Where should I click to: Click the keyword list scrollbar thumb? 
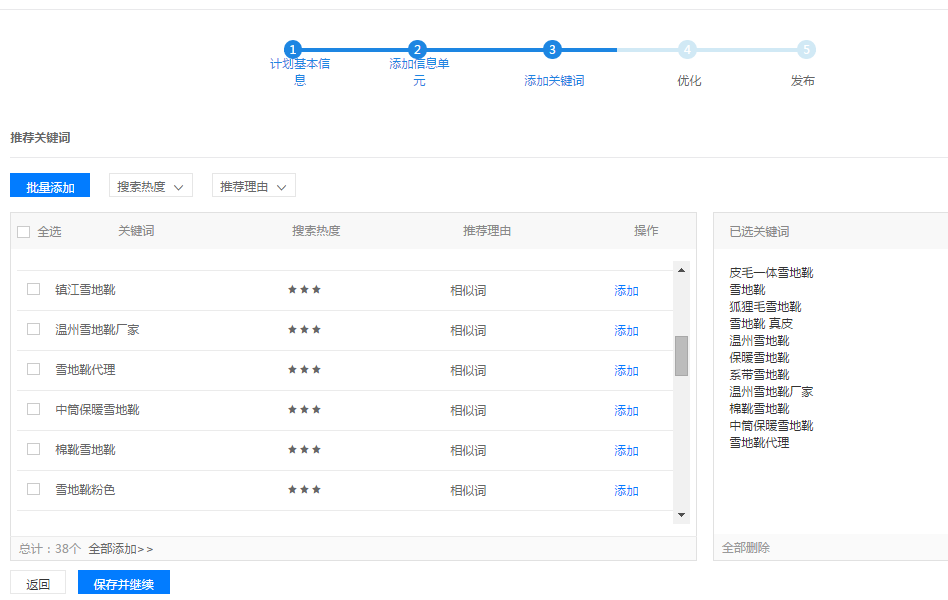point(681,355)
